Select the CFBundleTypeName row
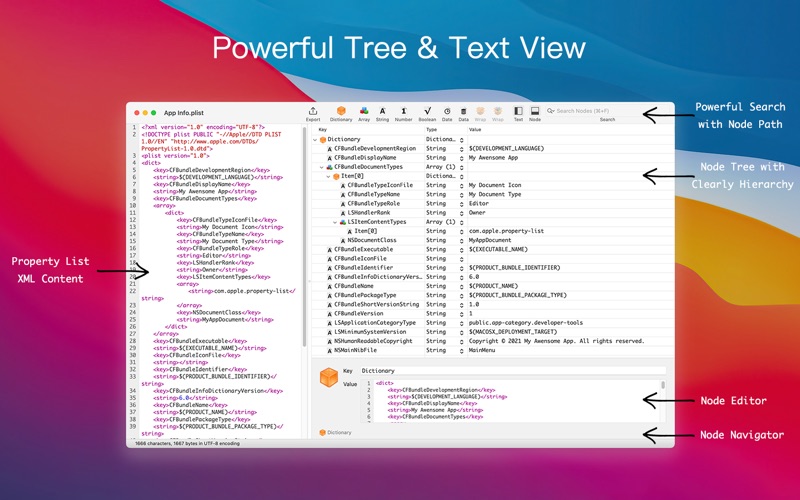The image size is (800, 500). [x=493, y=195]
